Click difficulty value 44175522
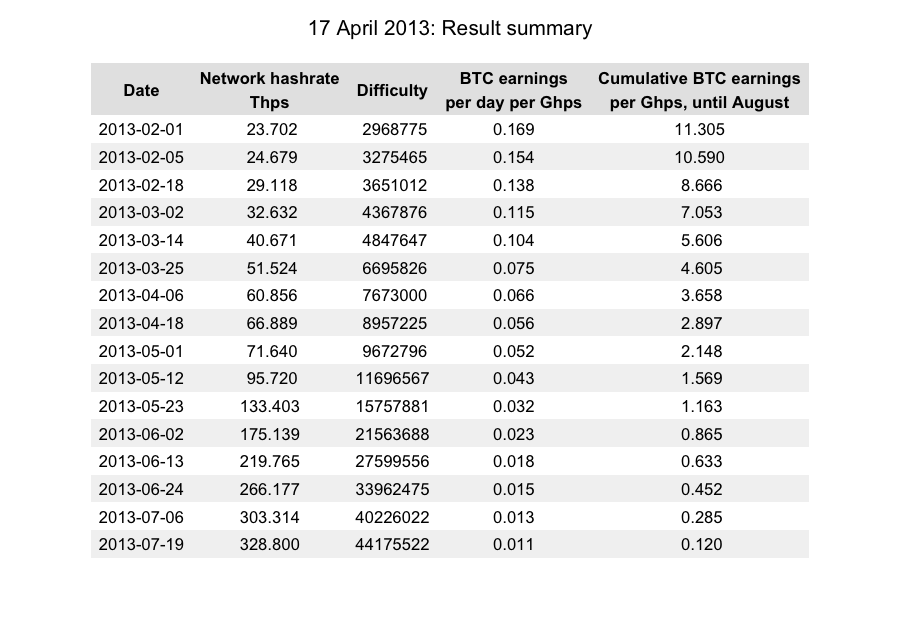The height and width of the screenshot is (621, 900). tap(392, 544)
